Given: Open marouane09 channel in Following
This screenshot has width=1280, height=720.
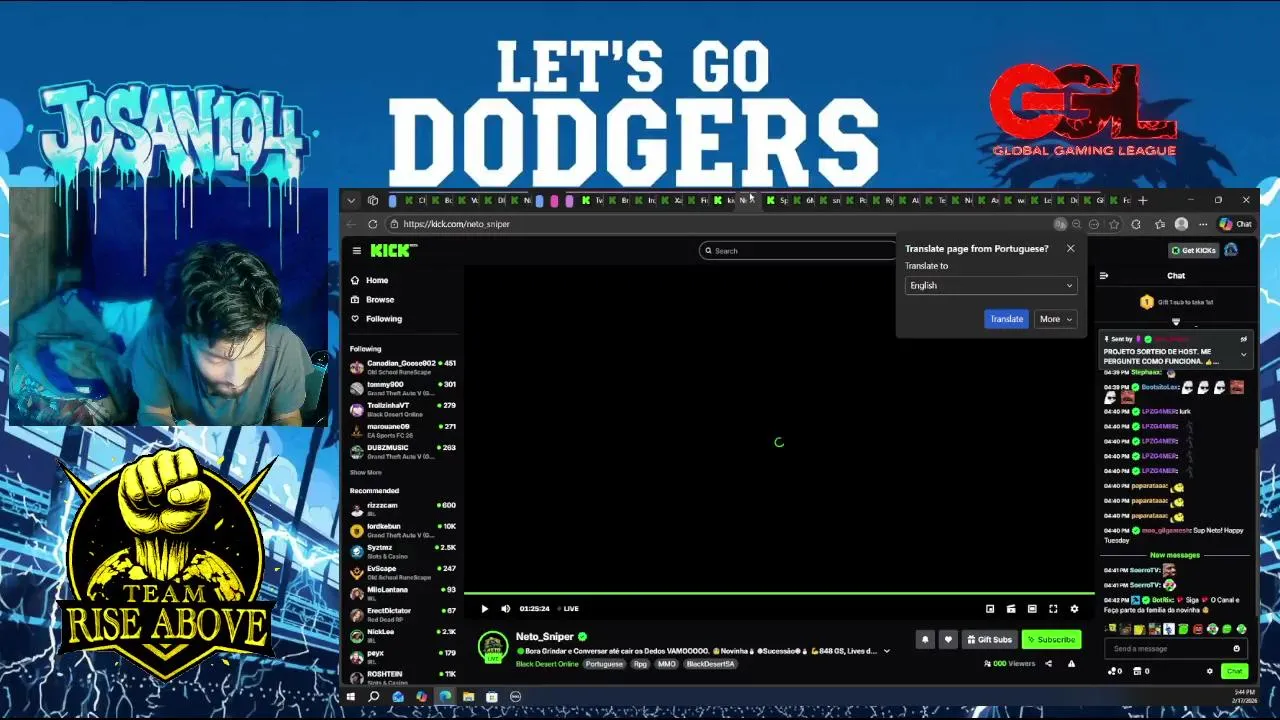Looking at the screenshot, I should (x=403, y=430).
